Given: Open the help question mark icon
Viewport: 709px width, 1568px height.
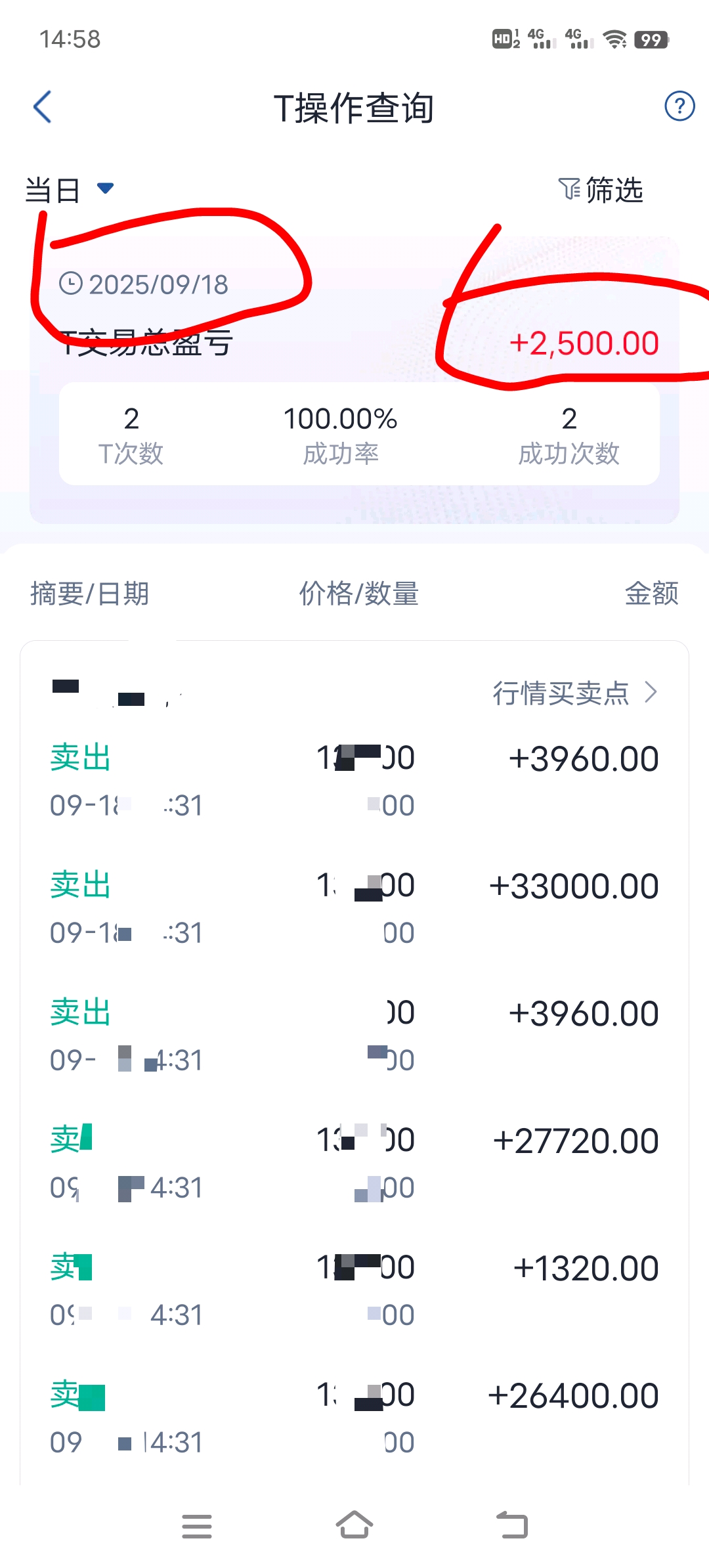Looking at the screenshot, I should 679,106.
